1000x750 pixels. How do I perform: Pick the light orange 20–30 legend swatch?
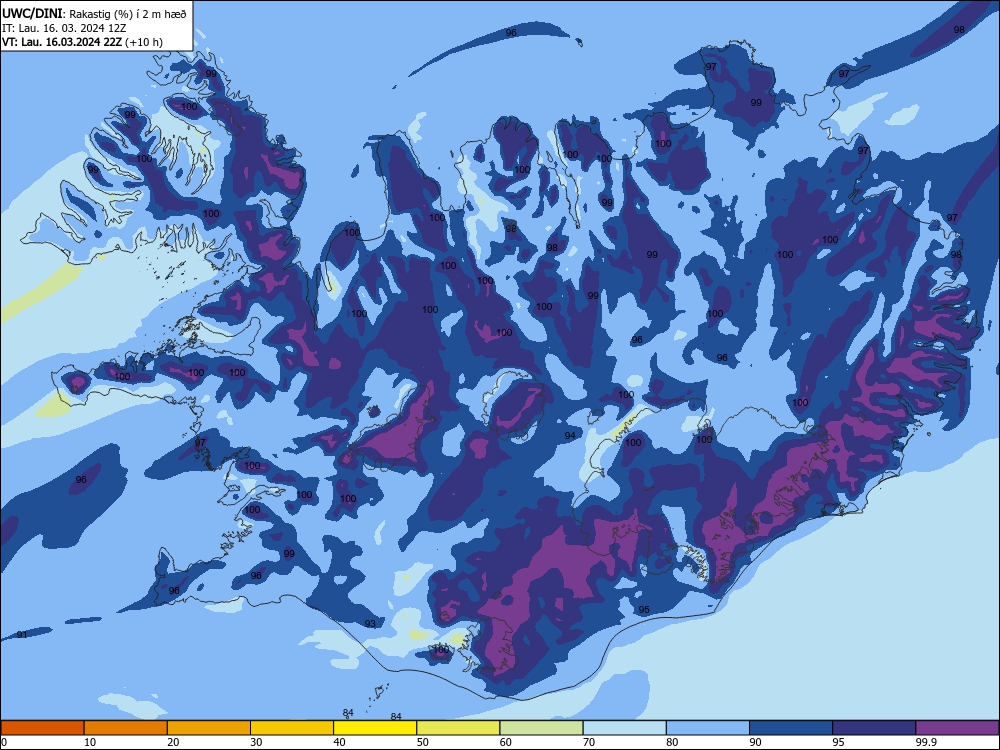(209, 728)
